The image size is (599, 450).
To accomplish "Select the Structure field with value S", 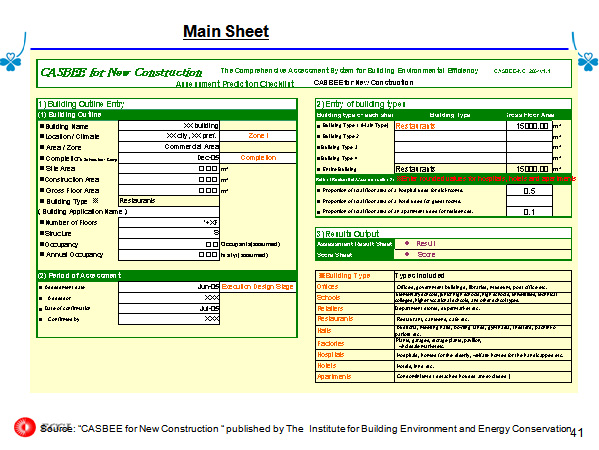I will tap(169, 233).
